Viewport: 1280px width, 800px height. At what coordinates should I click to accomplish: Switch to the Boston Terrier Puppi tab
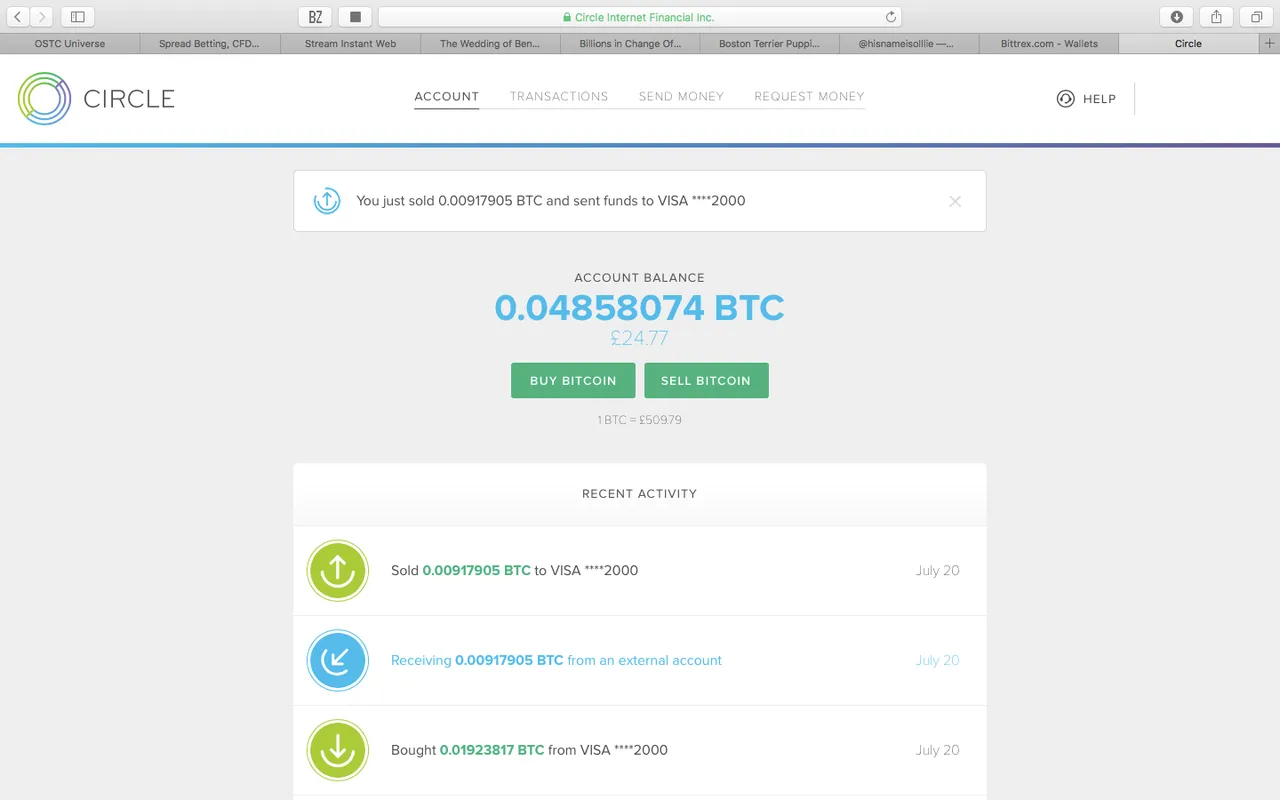point(770,44)
